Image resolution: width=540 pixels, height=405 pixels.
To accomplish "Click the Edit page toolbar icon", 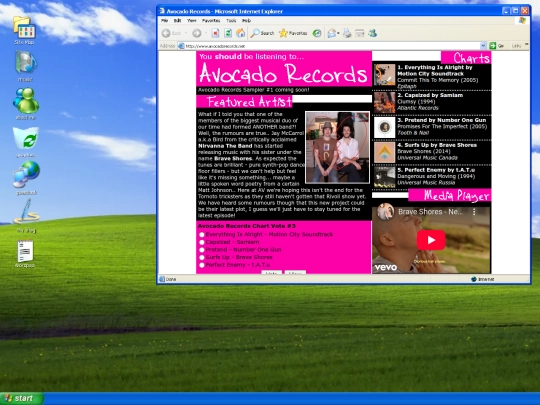I will 359,33.
